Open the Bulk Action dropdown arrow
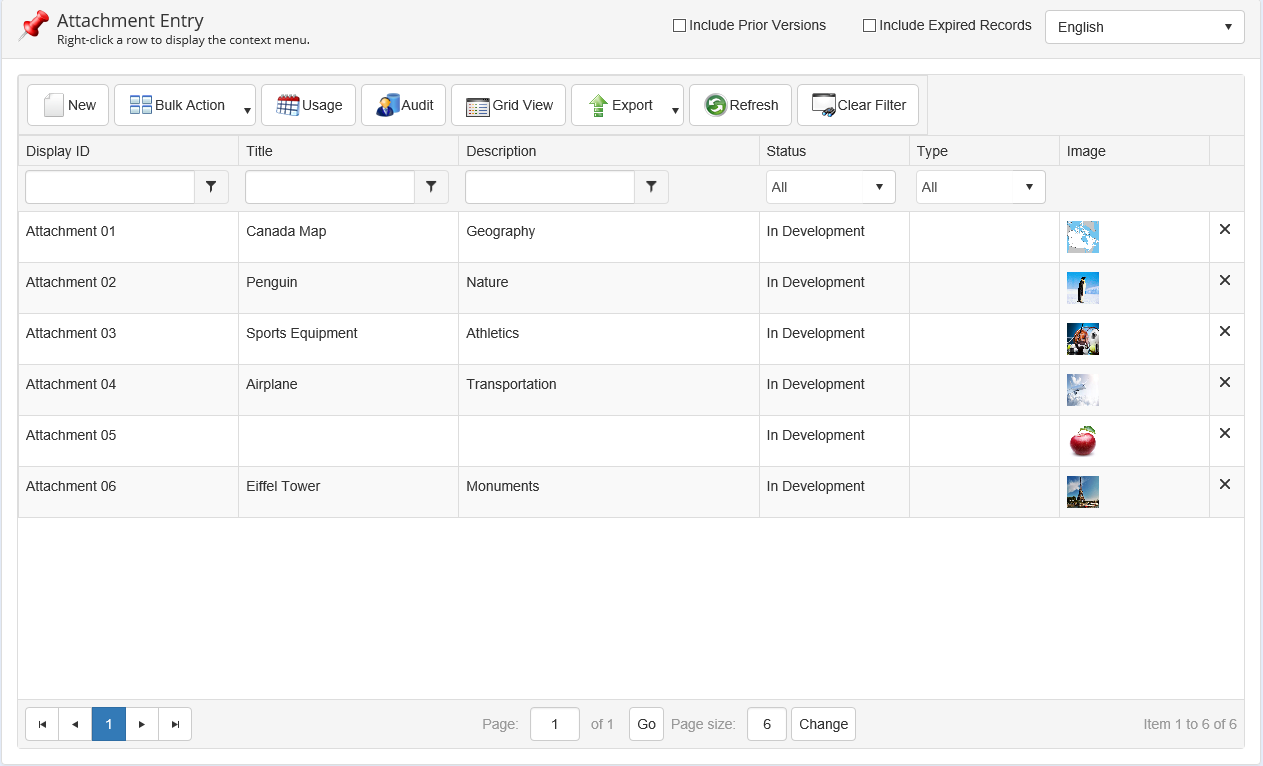 [247, 110]
